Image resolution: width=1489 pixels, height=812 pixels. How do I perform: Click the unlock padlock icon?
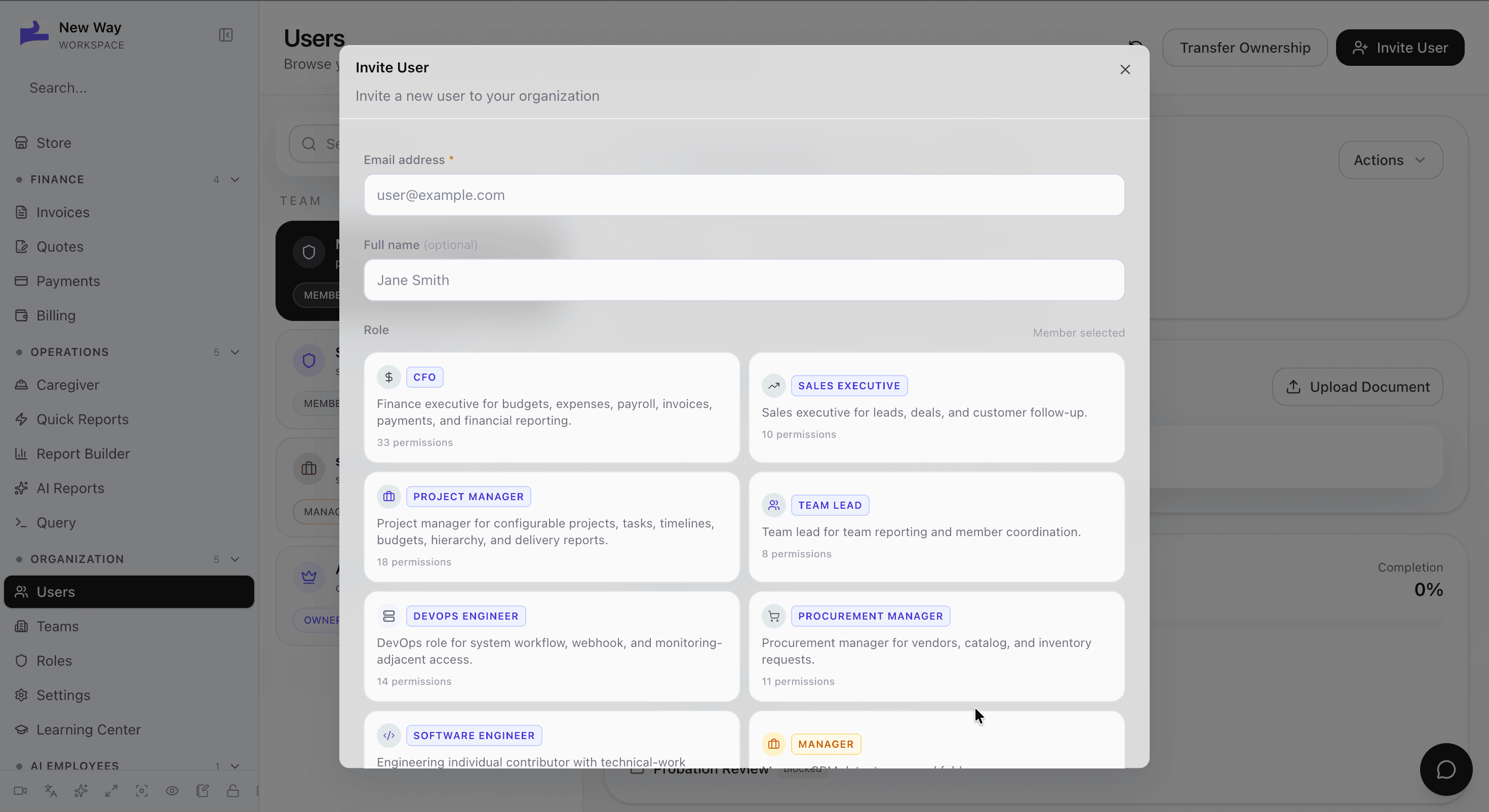click(x=233, y=791)
